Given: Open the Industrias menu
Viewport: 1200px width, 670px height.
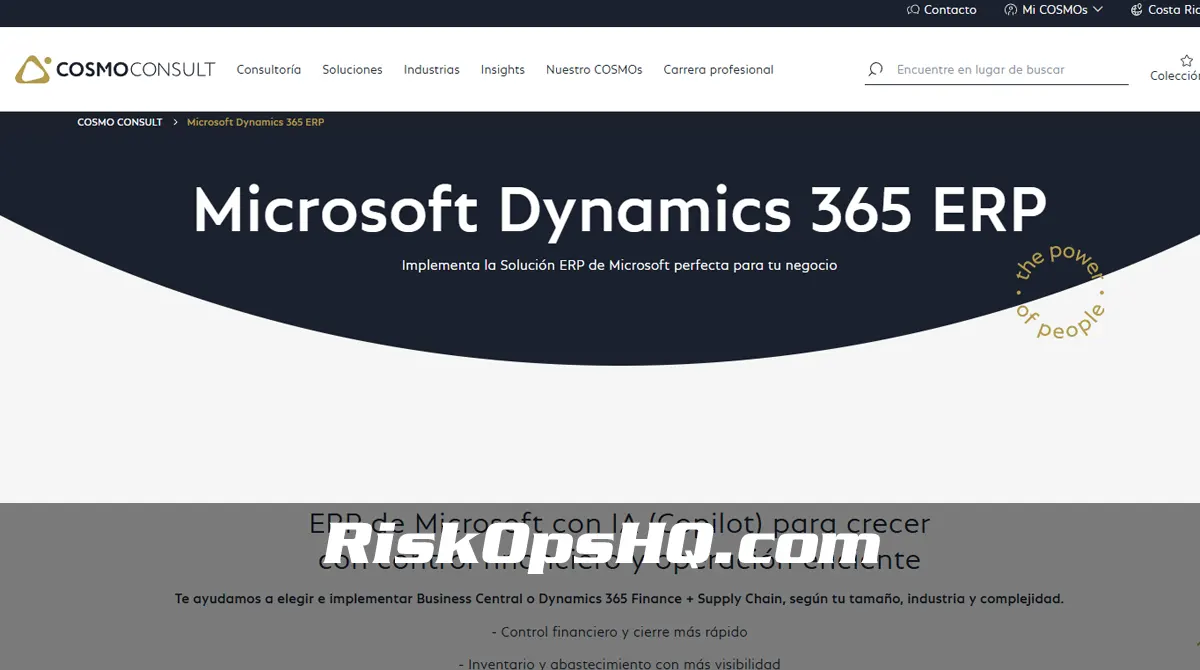Looking at the screenshot, I should pyautogui.click(x=432, y=70).
